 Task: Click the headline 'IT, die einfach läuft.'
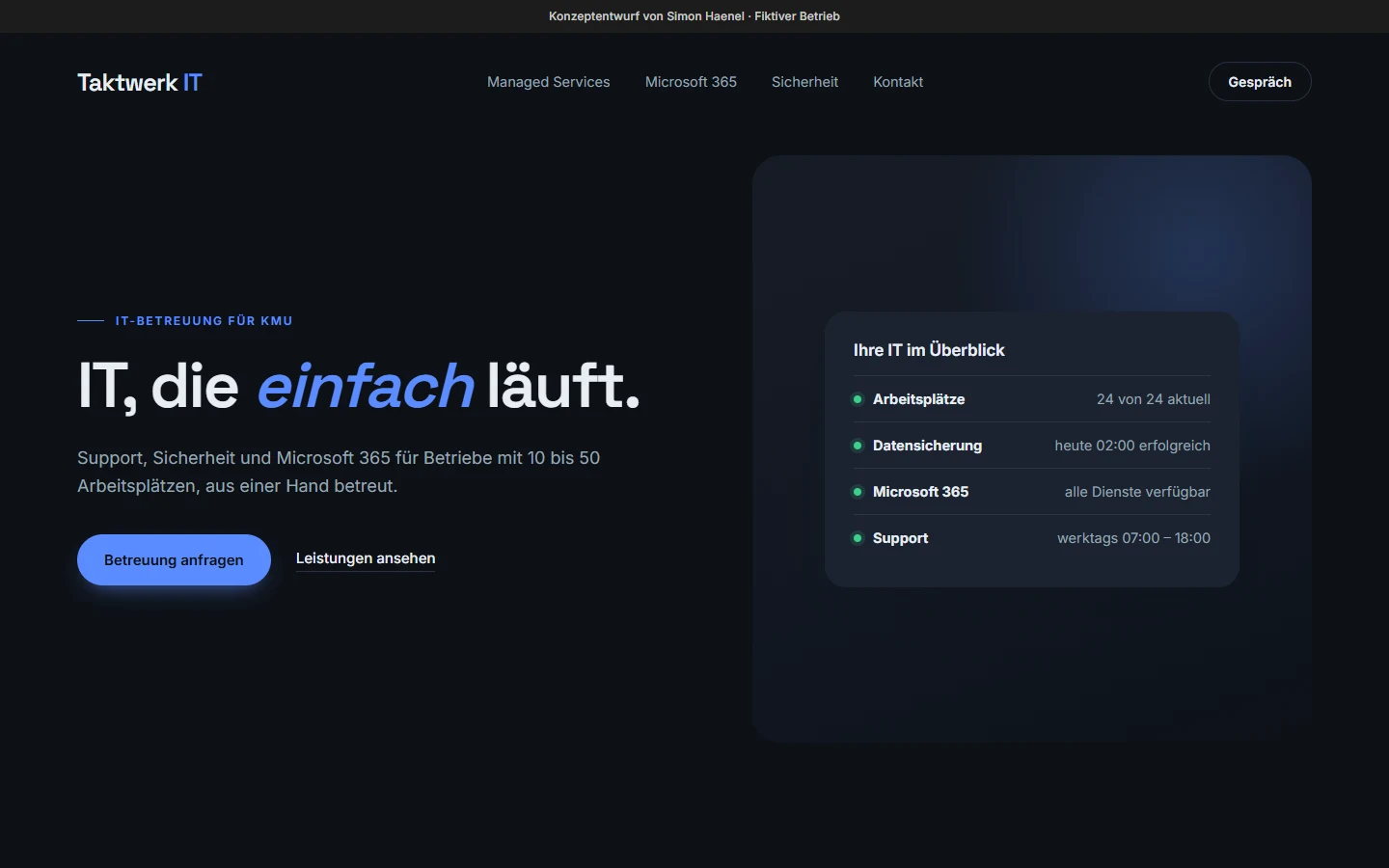coord(359,386)
